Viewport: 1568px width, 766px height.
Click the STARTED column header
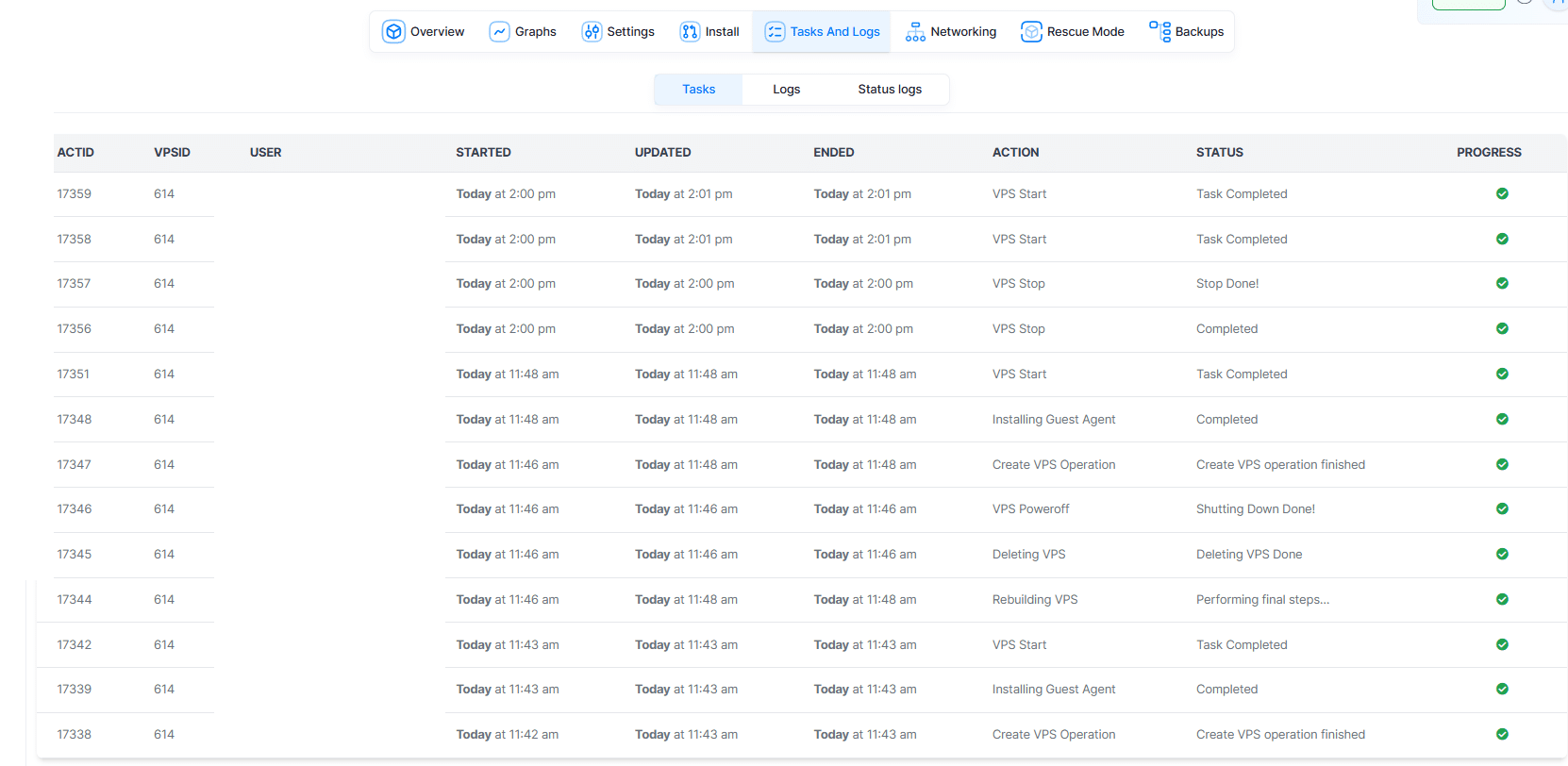tap(483, 153)
